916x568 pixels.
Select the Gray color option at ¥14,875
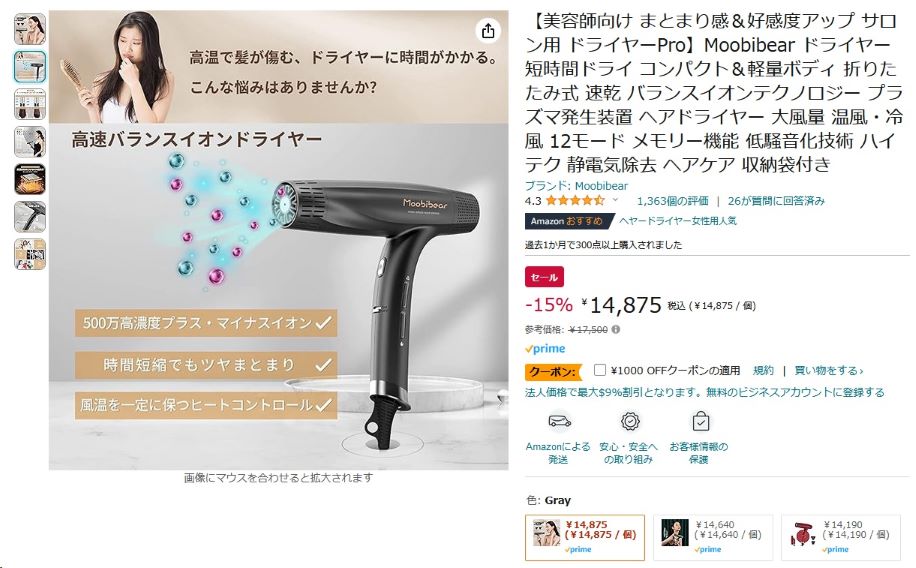(585, 538)
